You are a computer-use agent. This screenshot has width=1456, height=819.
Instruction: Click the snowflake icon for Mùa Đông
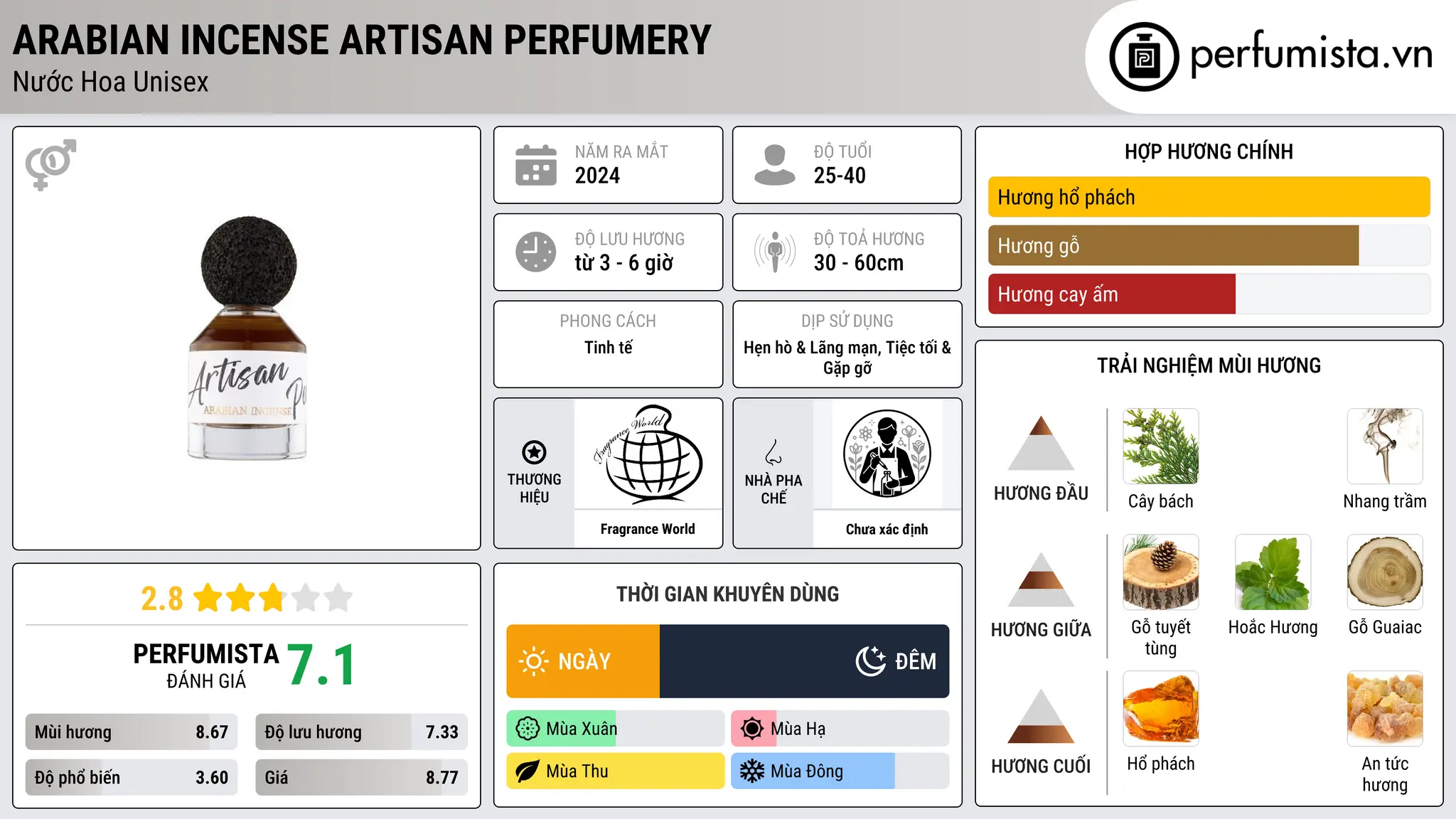[752, 771]
